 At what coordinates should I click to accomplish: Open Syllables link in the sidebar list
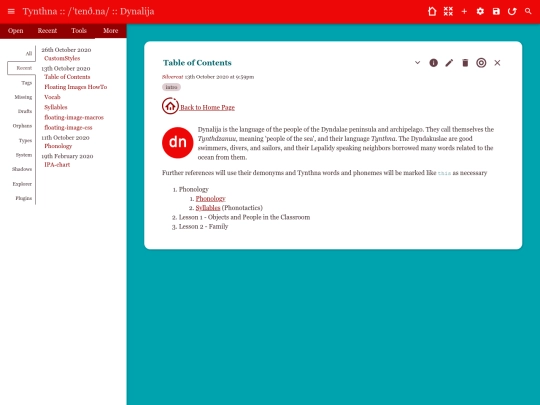pyautogui.click(x=56, y=107)
